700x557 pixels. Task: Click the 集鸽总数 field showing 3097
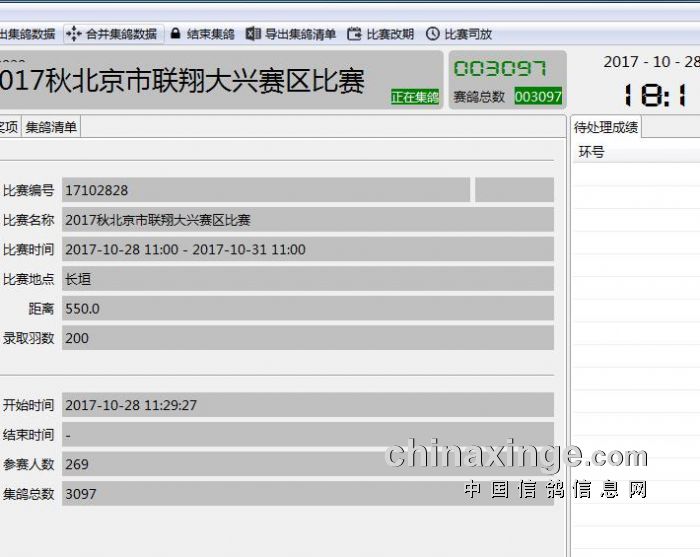pos(307,493)
